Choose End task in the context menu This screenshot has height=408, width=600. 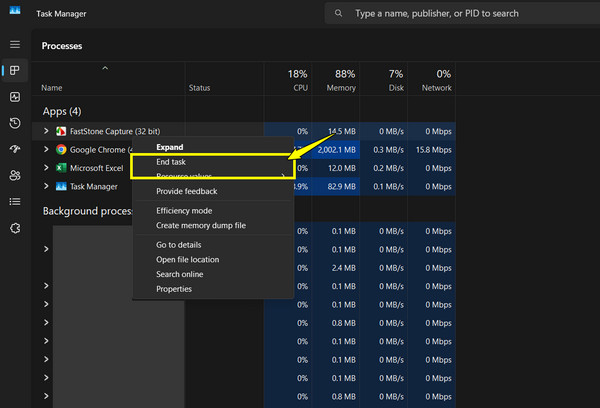(171, 162)
